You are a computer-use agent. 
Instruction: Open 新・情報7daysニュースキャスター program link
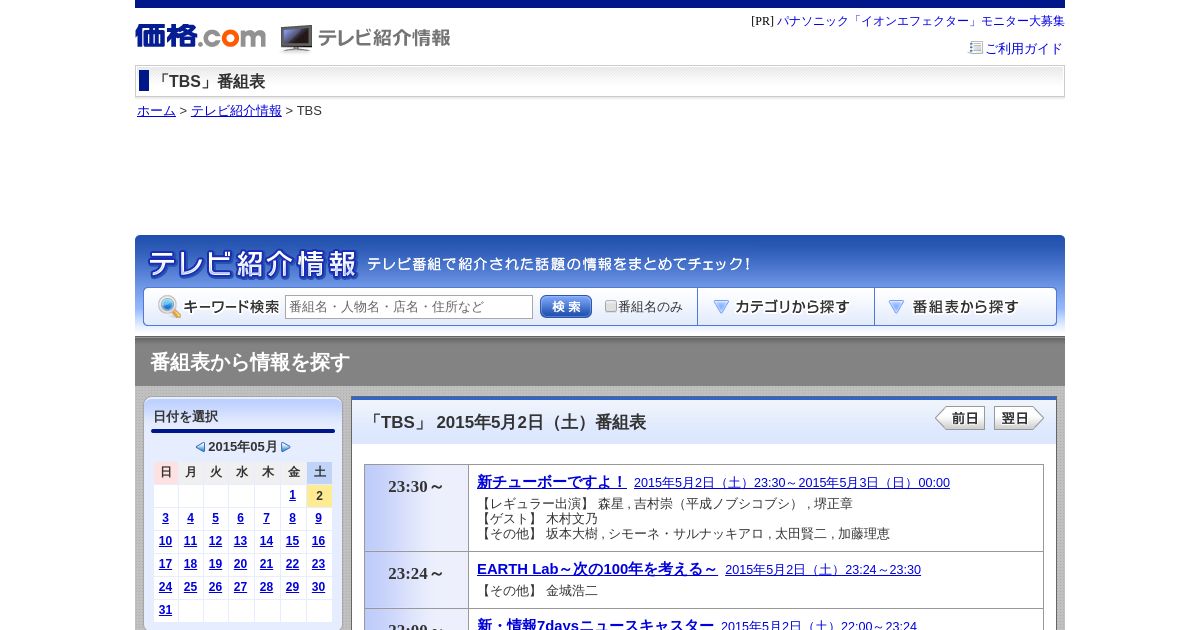point(595,626)
